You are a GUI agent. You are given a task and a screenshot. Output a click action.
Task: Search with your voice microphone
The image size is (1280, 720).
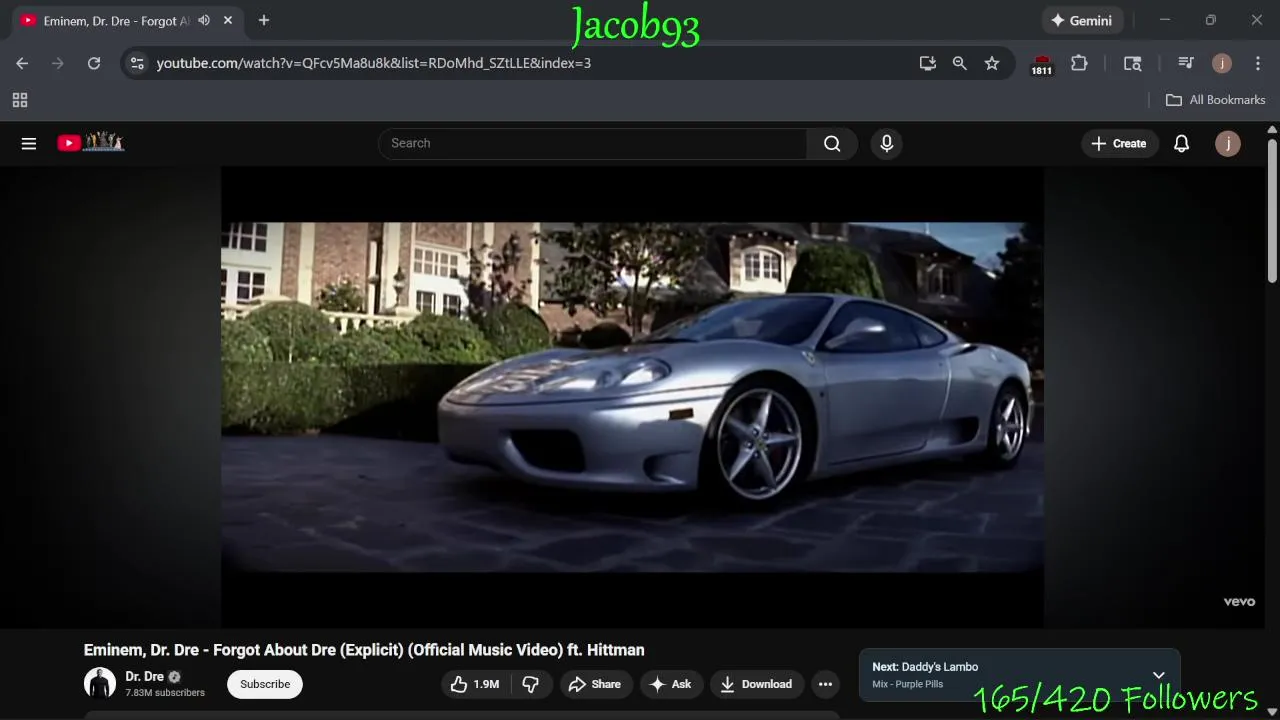(886, 143)
